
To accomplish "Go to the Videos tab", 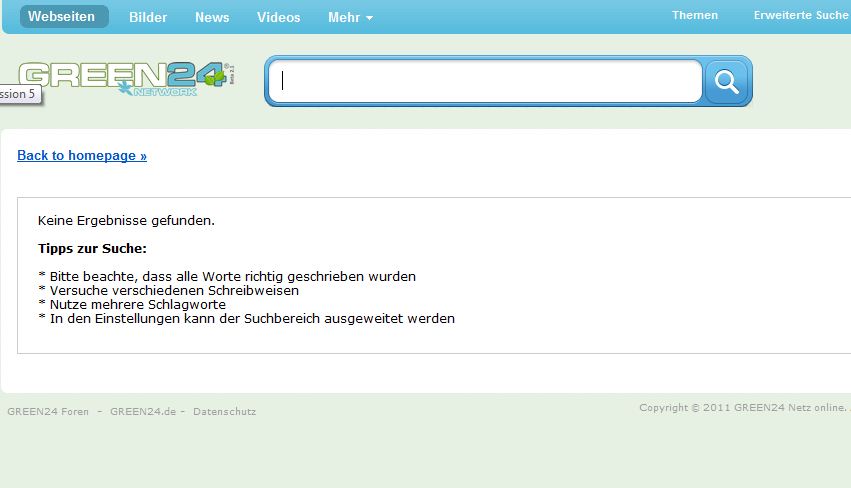I will 278,17.
